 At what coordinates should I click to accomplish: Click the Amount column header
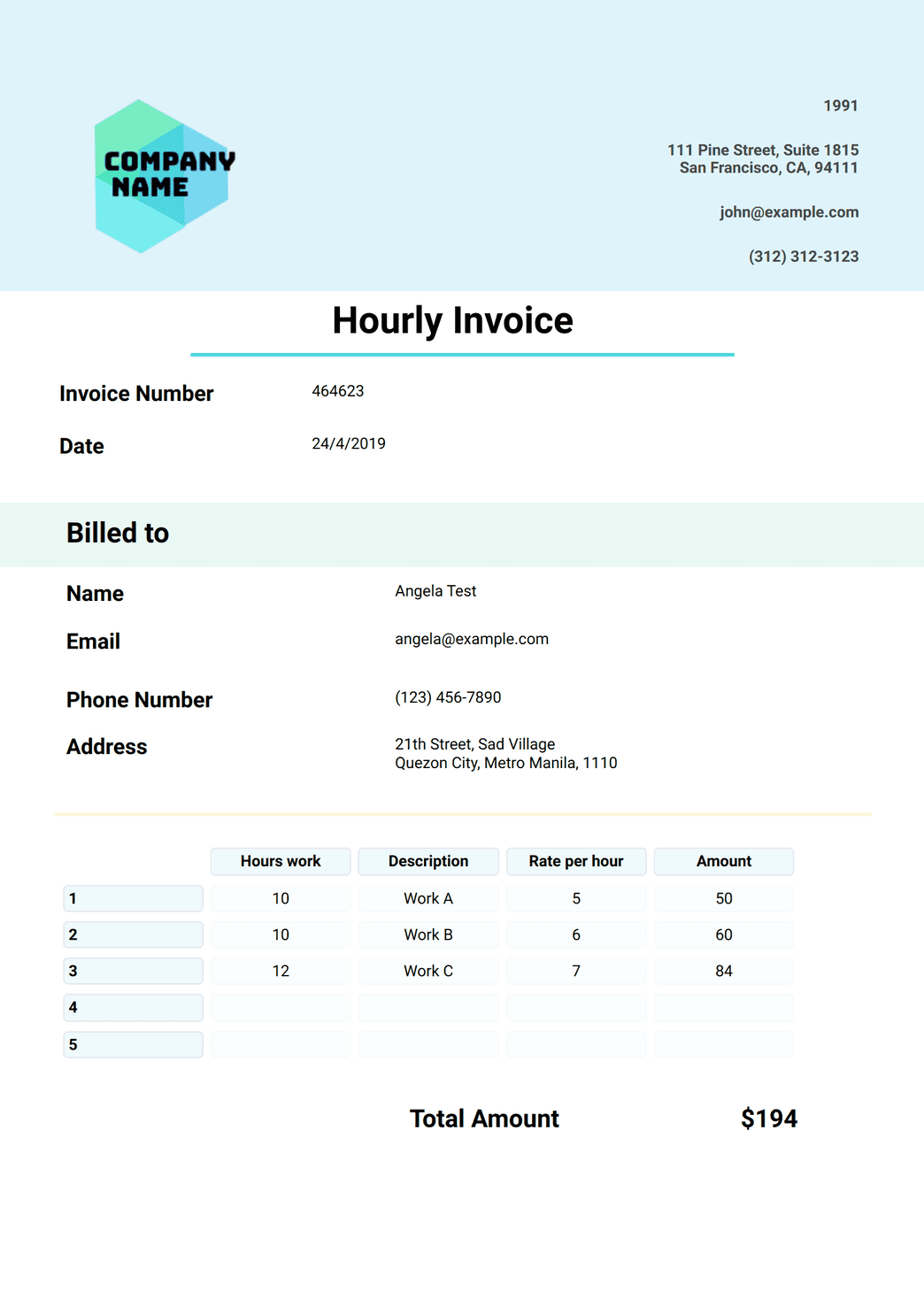pyautogui.click(x=724, y=862)
